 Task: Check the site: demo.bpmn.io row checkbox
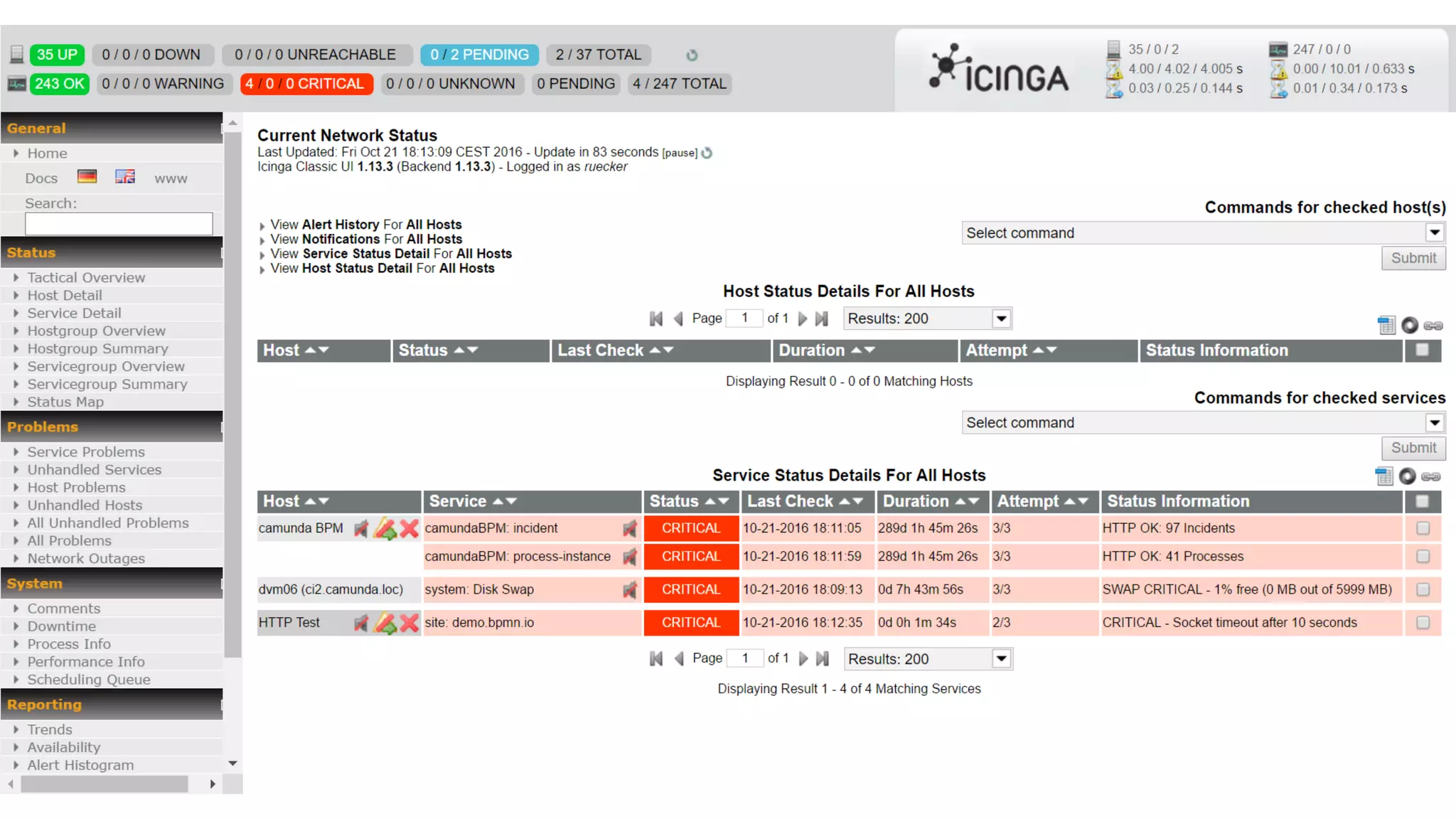point(1423,622)
